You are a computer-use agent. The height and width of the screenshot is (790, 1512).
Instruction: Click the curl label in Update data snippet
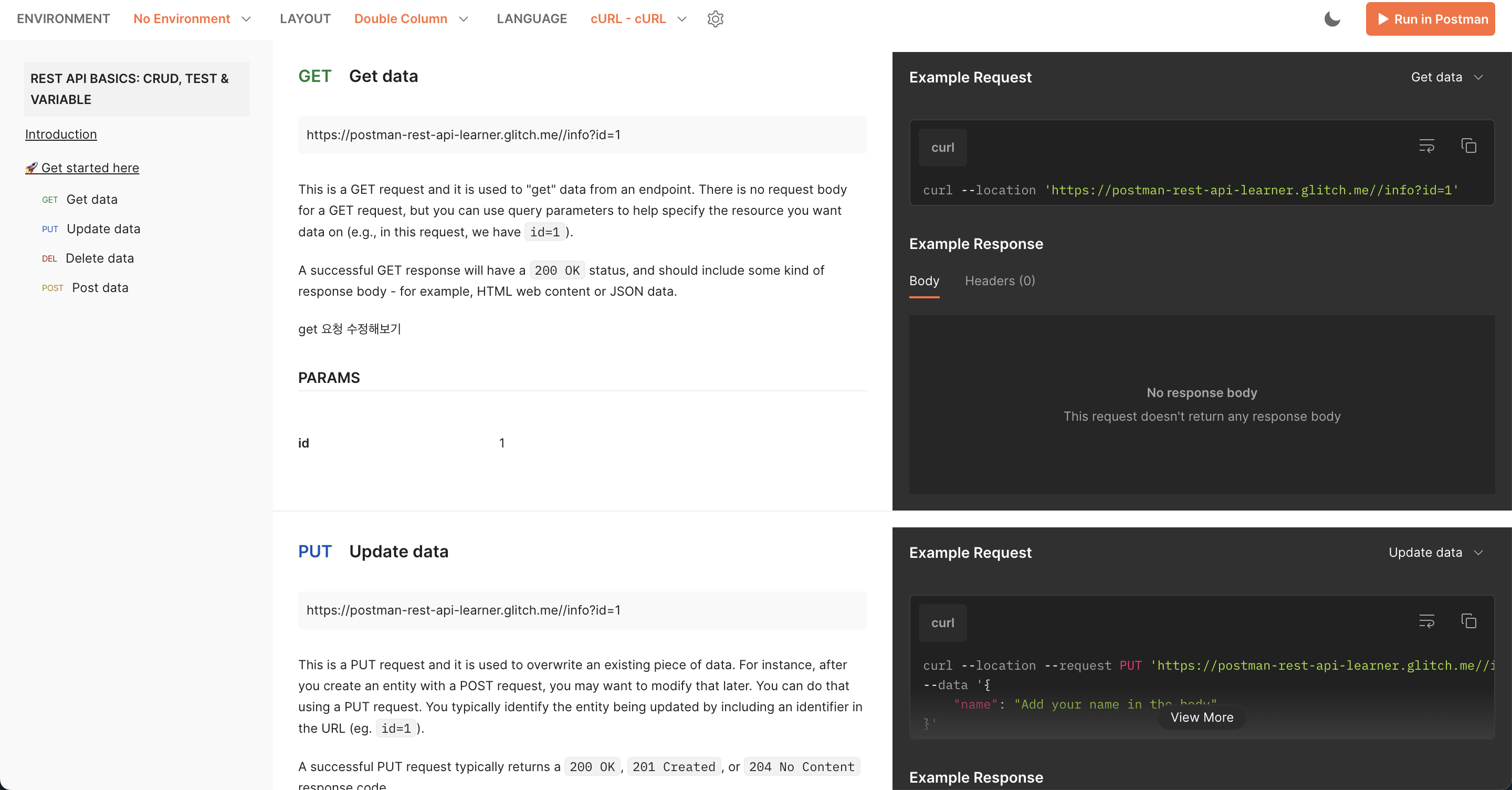(942, 622)
